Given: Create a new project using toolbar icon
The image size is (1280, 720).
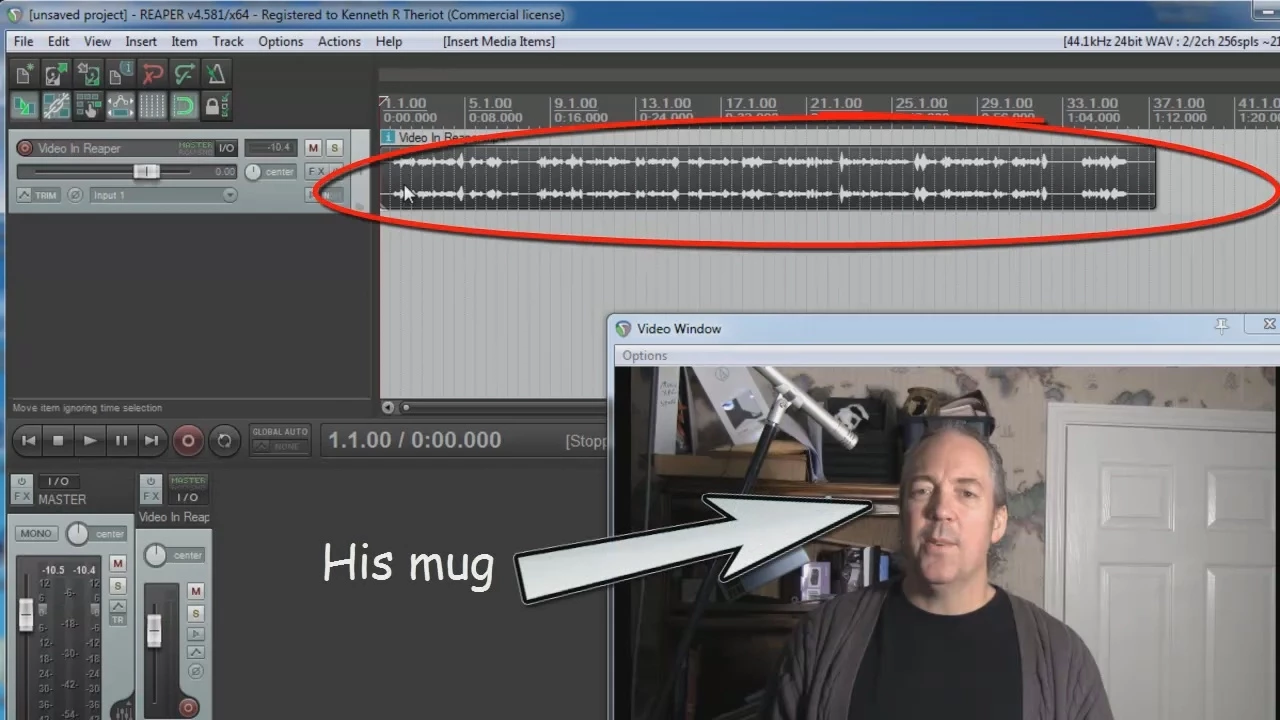Looking at the screenshot, I should [24, 74].
